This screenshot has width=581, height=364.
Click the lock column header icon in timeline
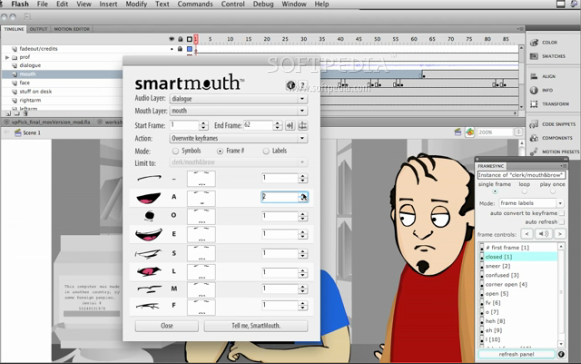[180, 39]
